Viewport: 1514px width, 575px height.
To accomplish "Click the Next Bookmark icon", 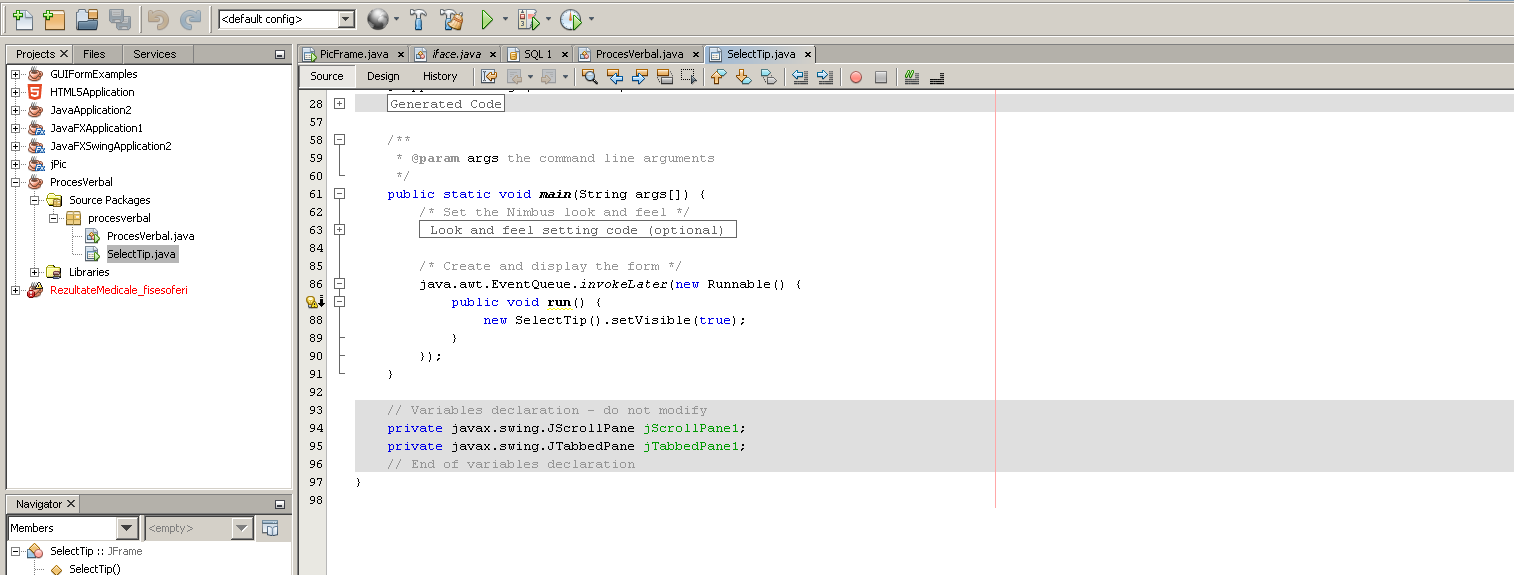I will (x=743, y=76).
